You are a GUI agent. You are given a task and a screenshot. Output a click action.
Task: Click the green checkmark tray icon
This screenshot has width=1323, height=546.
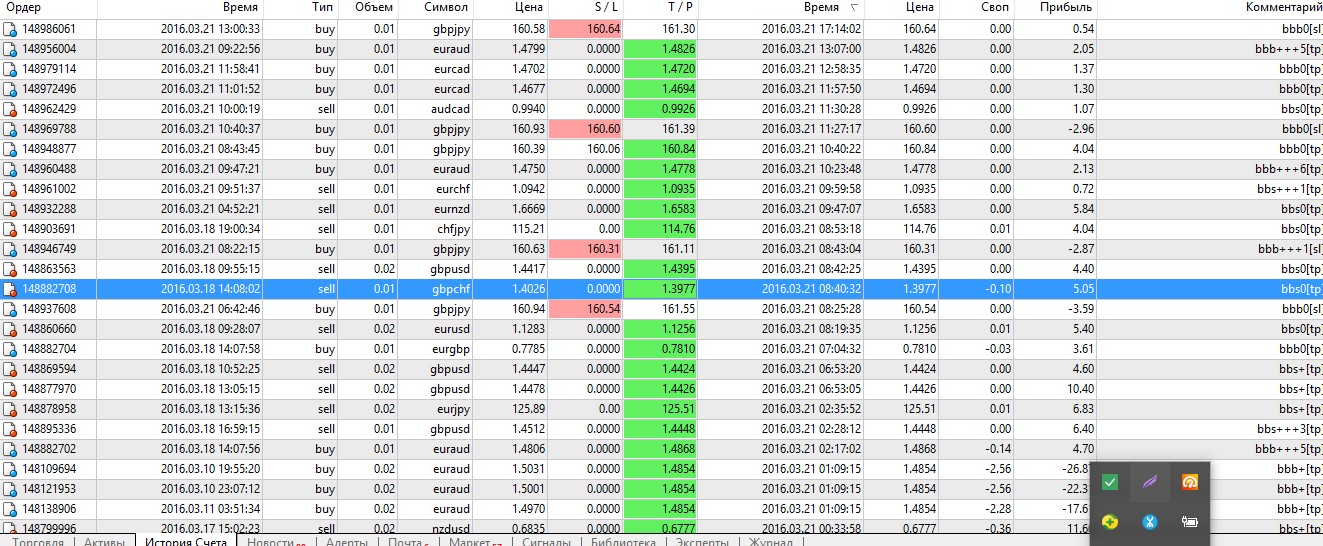tap(1109, 482)
